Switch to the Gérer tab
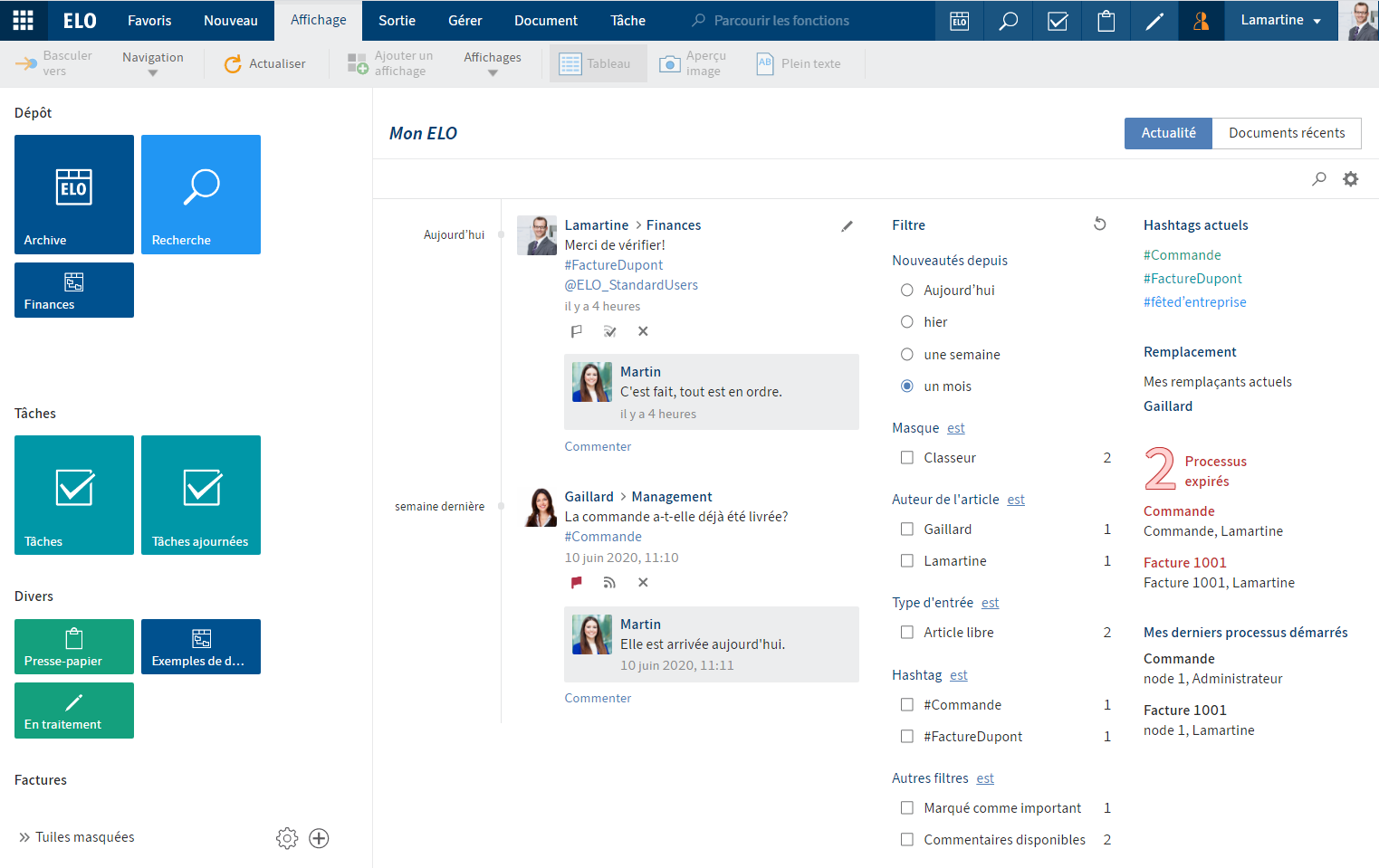The width and height of the screenshot is (1379, 868). 465,20
